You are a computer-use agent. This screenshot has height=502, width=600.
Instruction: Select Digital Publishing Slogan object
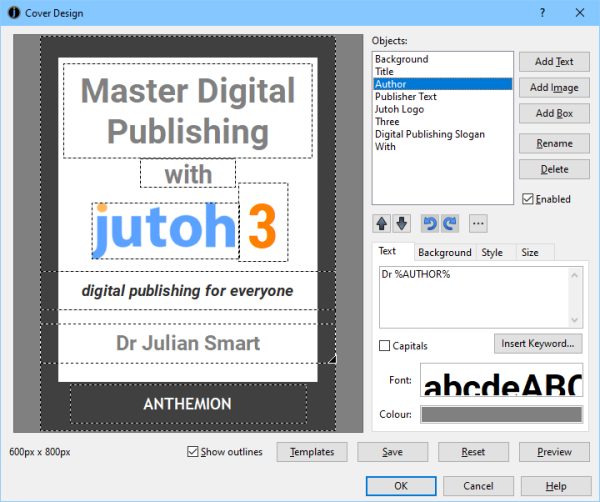pyautogui.click(x=442, y=134)
